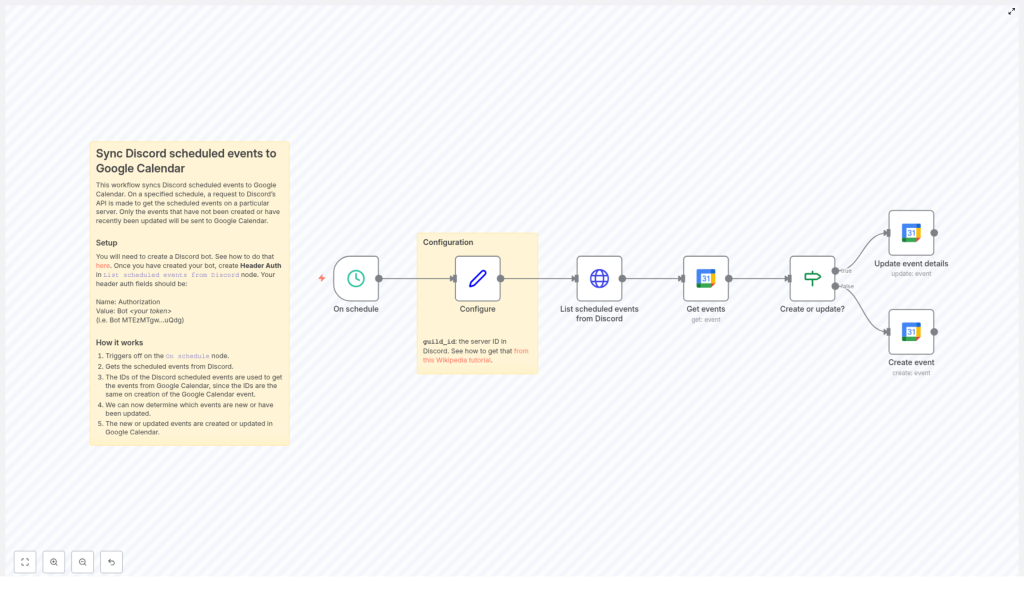Zoom out of the workflow canvas
This screenshot has height=601, width=1024.
(x=83, y=562)
